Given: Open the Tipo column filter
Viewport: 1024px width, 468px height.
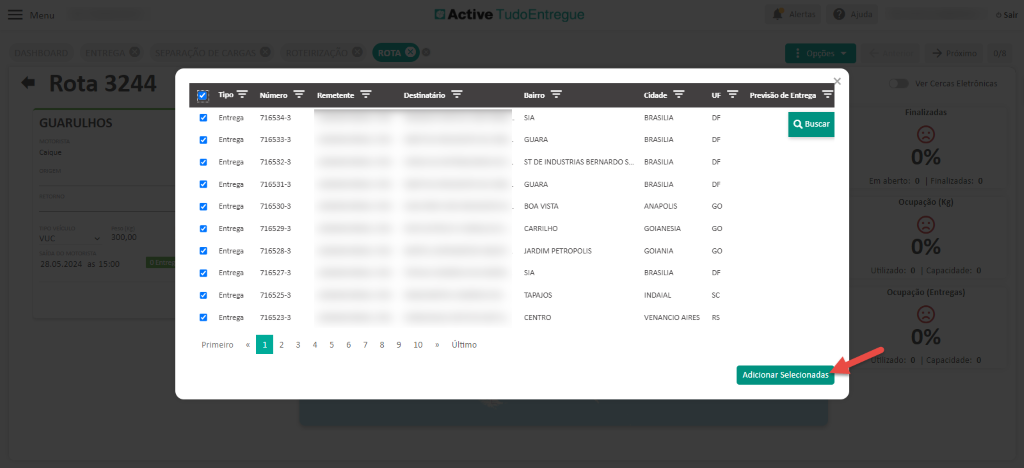Looking at the screenshot, I should [x=242, y=95].
